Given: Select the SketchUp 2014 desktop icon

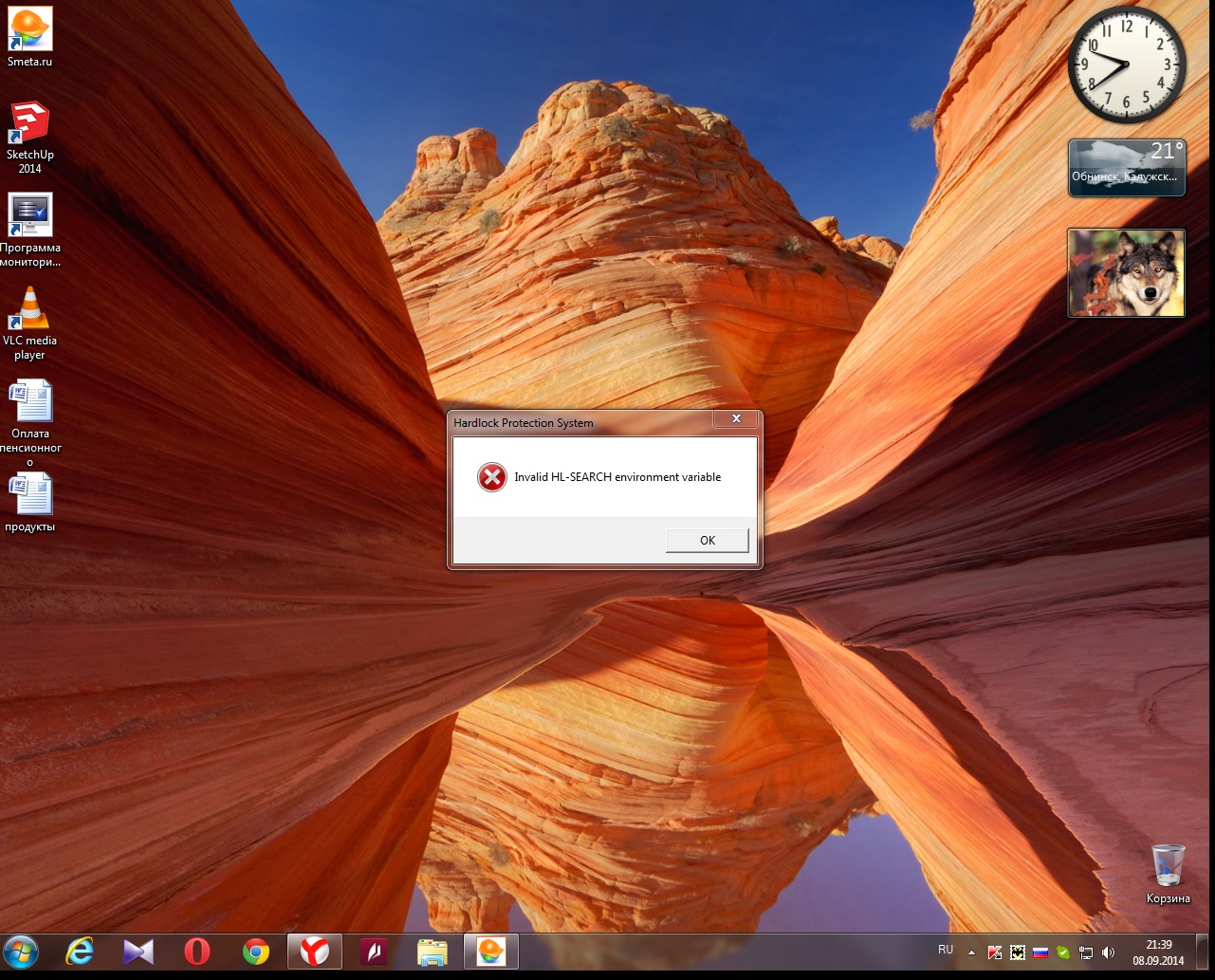Looking at the screenshot, I should 29,138.
